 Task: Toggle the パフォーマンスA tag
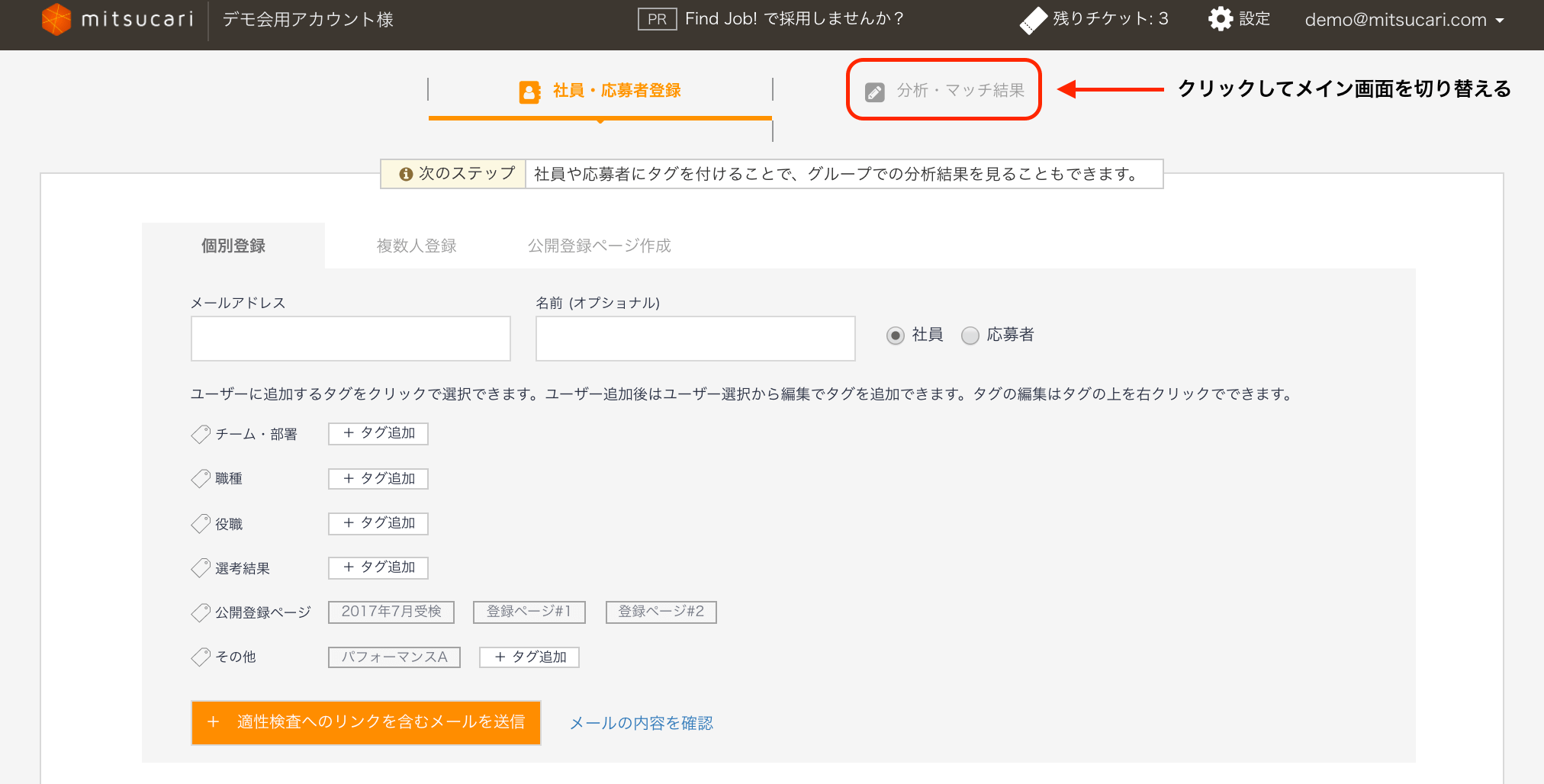394,657
